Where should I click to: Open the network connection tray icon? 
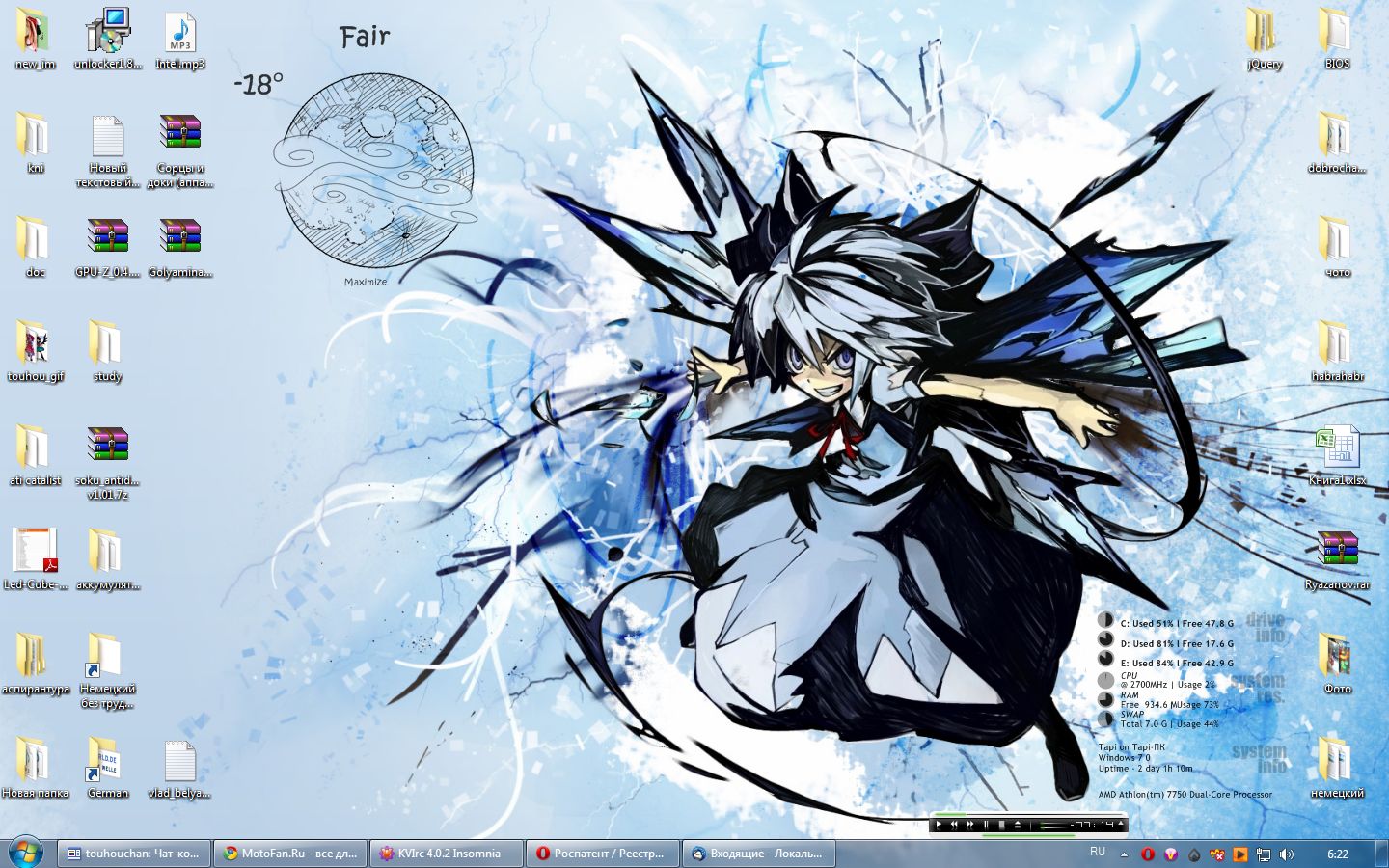pyautogui.click(x=1264, y=854)
